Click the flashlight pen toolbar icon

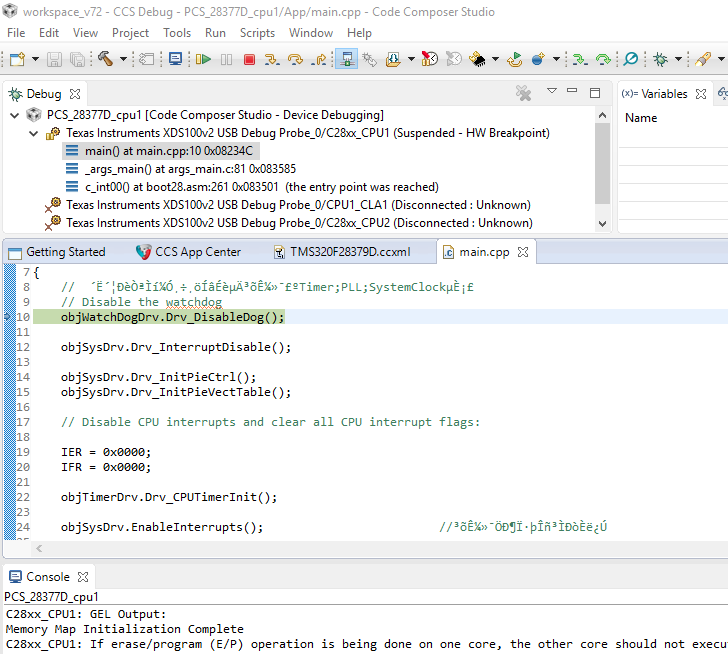(703, 59)
